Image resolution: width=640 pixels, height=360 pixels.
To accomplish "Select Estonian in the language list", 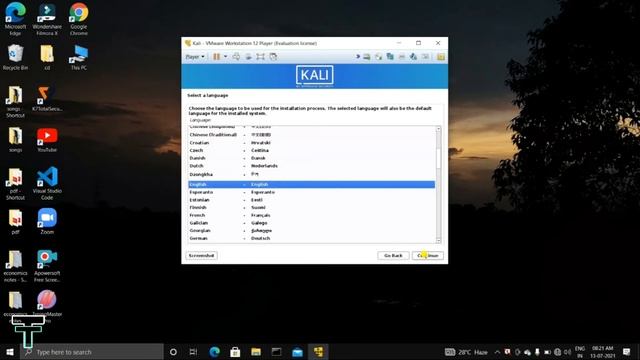I will click(311, 200).
